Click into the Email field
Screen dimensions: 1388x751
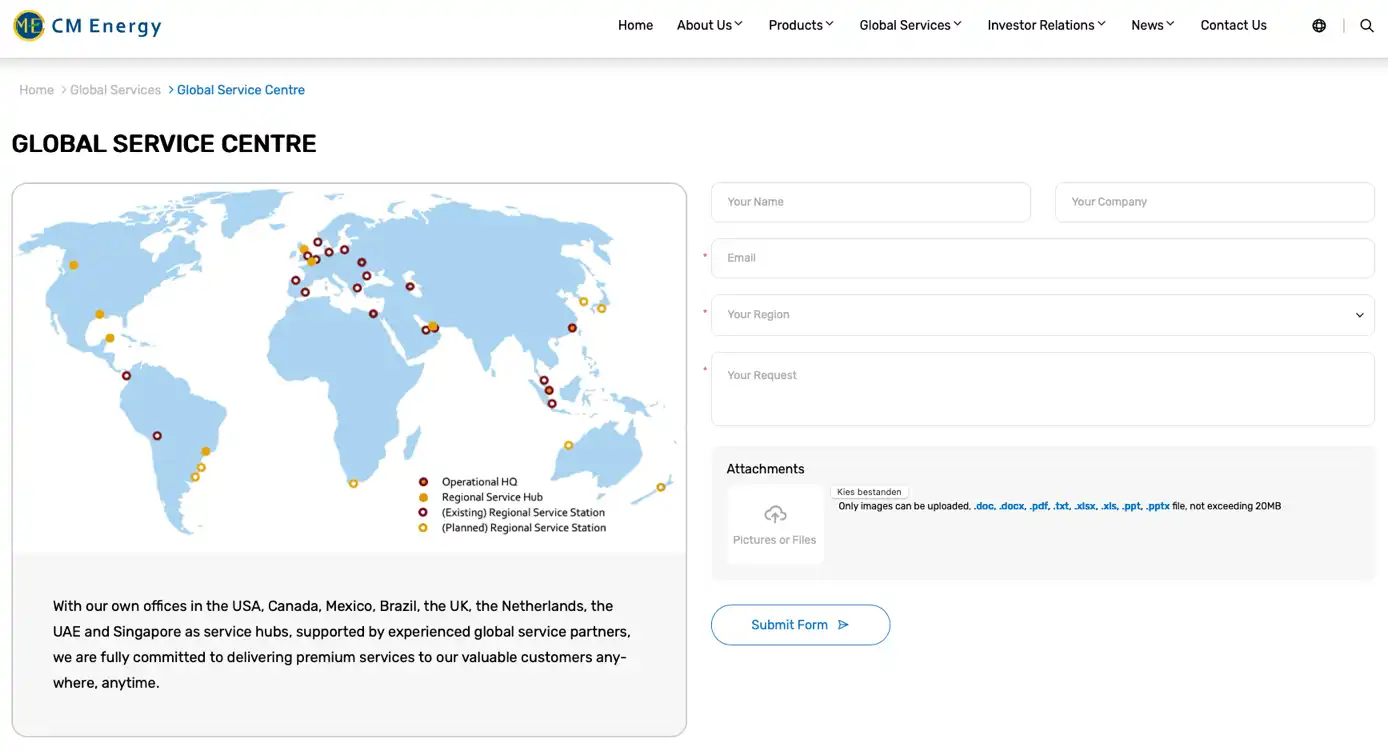1042,258
